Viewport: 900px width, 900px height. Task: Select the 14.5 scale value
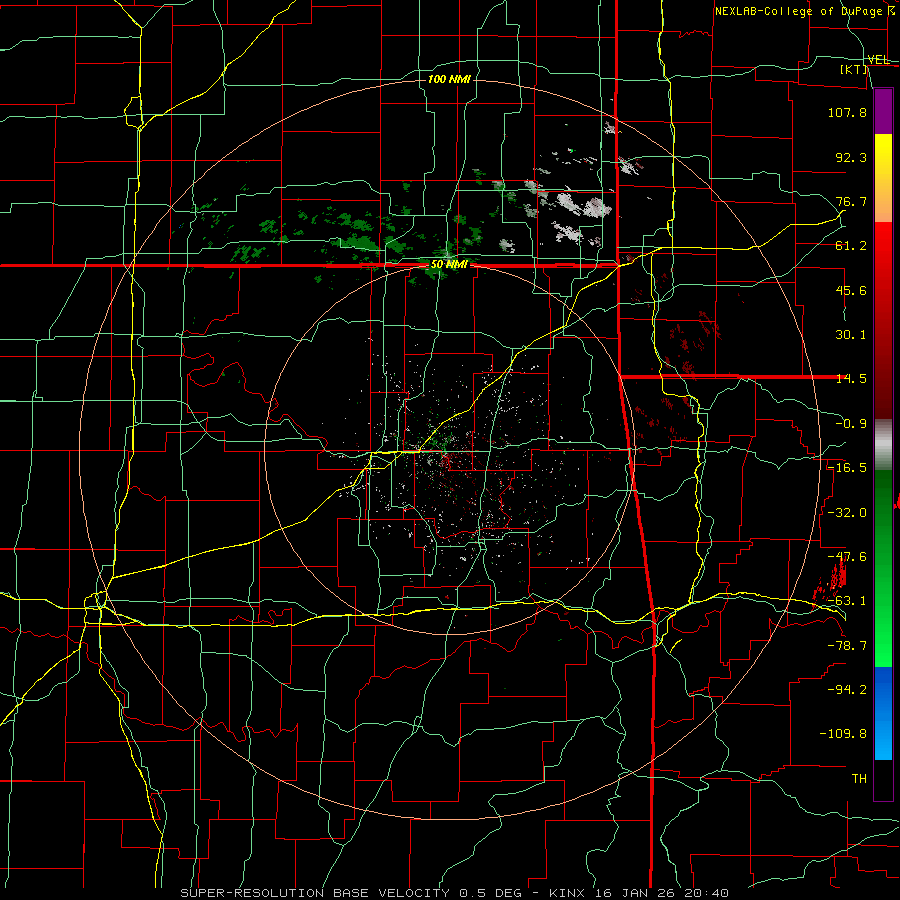pyautogui.click(x=851, y=379)
